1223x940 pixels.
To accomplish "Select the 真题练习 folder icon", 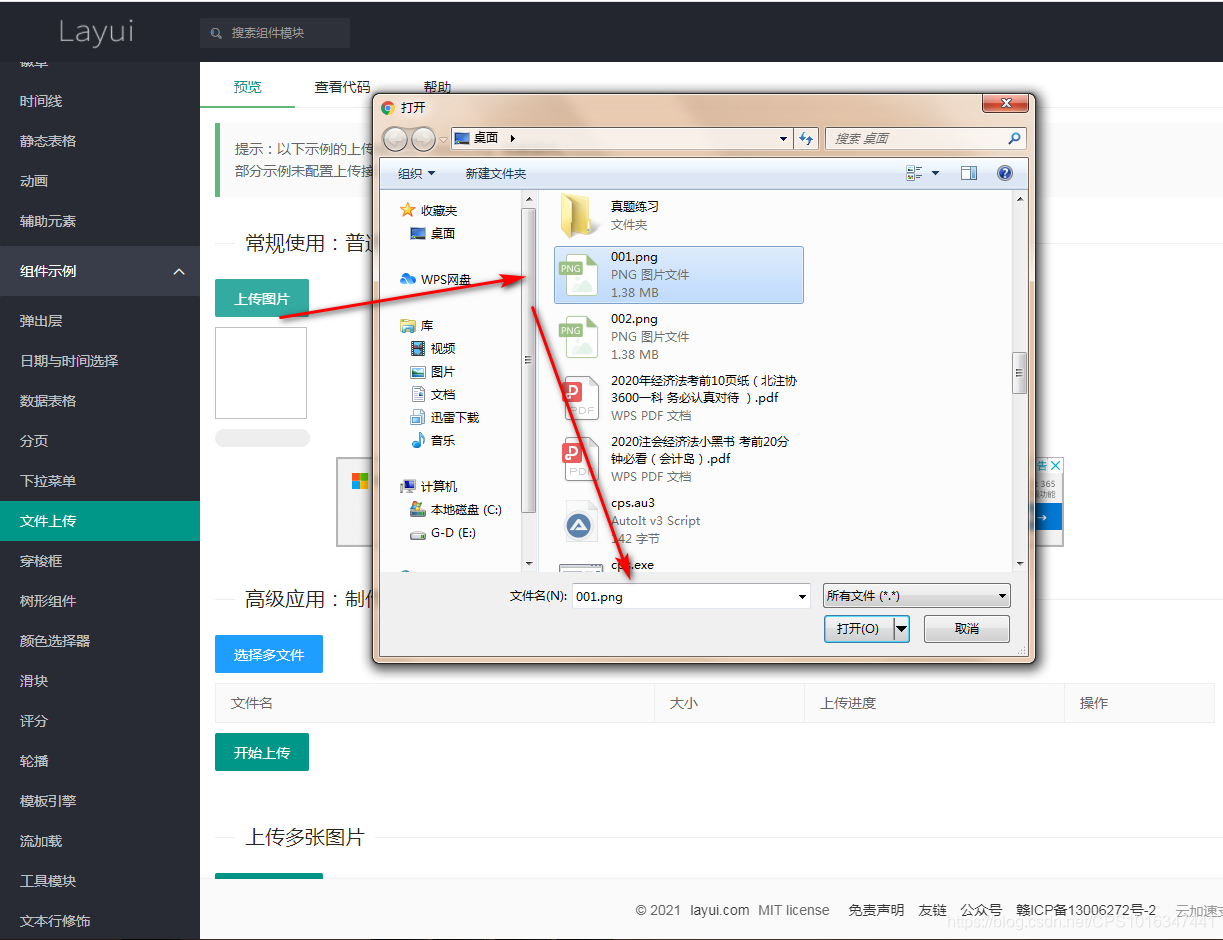I will pos(580,215).
